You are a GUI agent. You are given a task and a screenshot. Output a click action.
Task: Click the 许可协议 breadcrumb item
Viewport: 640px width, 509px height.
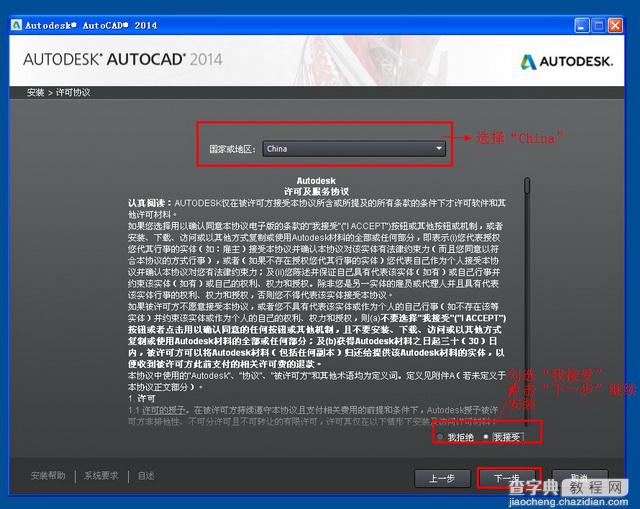pos(73,93)
